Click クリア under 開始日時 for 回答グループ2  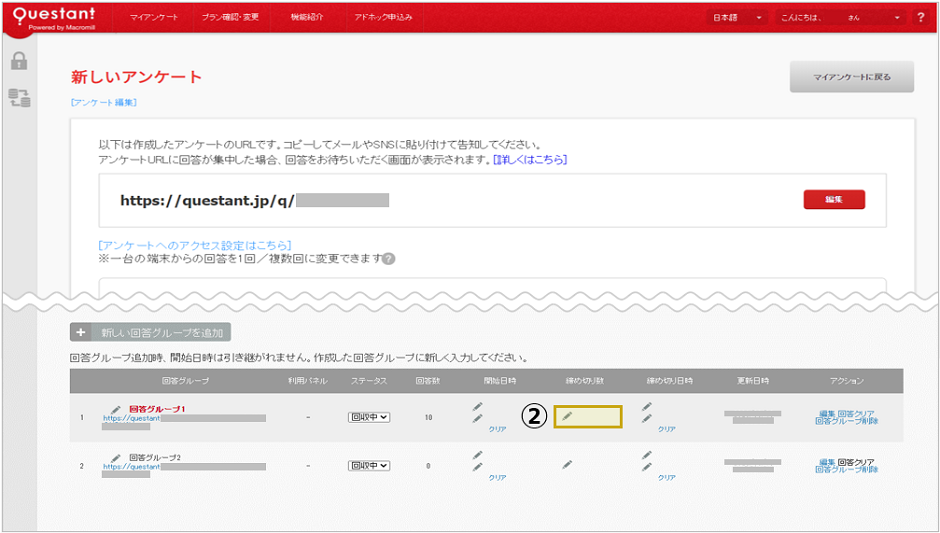coord(498,478)
